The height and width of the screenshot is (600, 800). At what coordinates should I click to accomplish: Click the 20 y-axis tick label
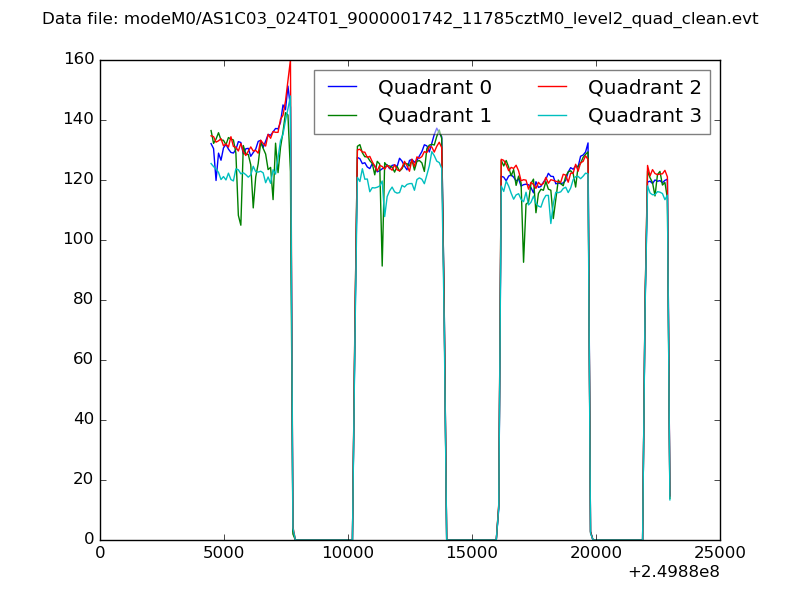[84, 480]
